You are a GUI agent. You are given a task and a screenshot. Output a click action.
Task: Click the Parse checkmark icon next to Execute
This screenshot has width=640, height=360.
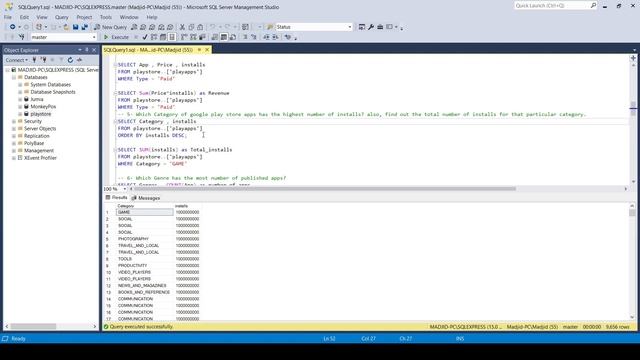tap(145, 37)
